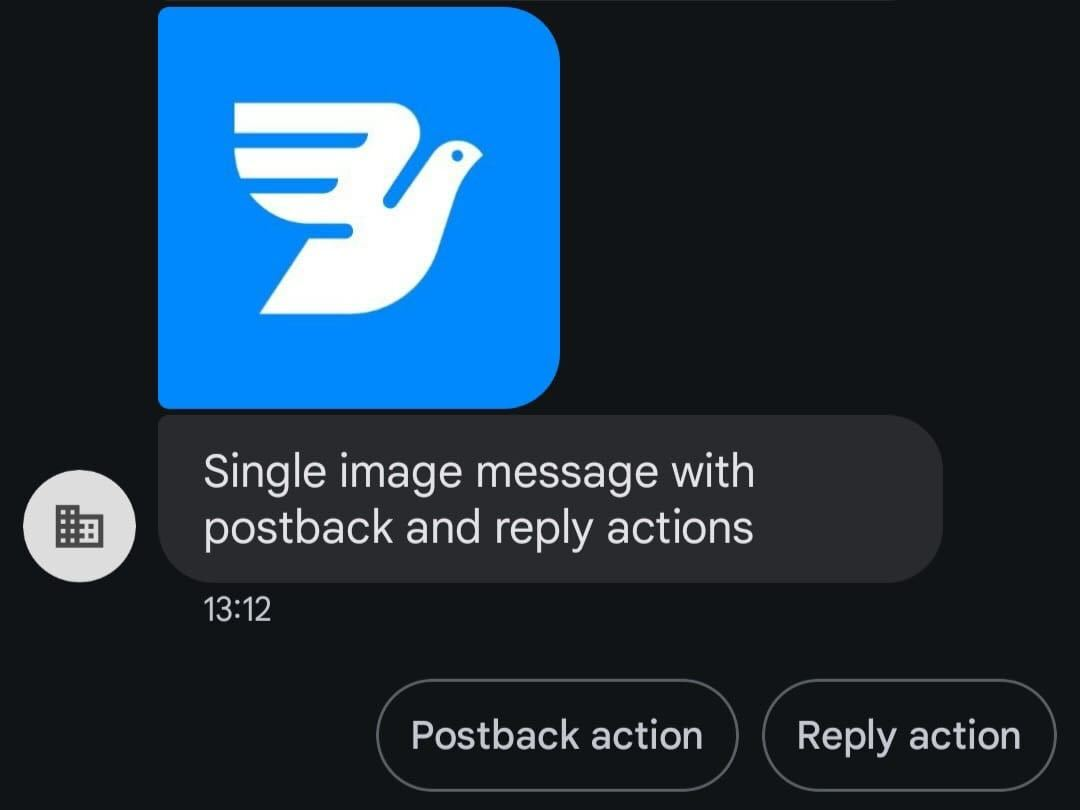Open the sender's business avatar
1080x810 pixels.
click(x=79, y=526)
